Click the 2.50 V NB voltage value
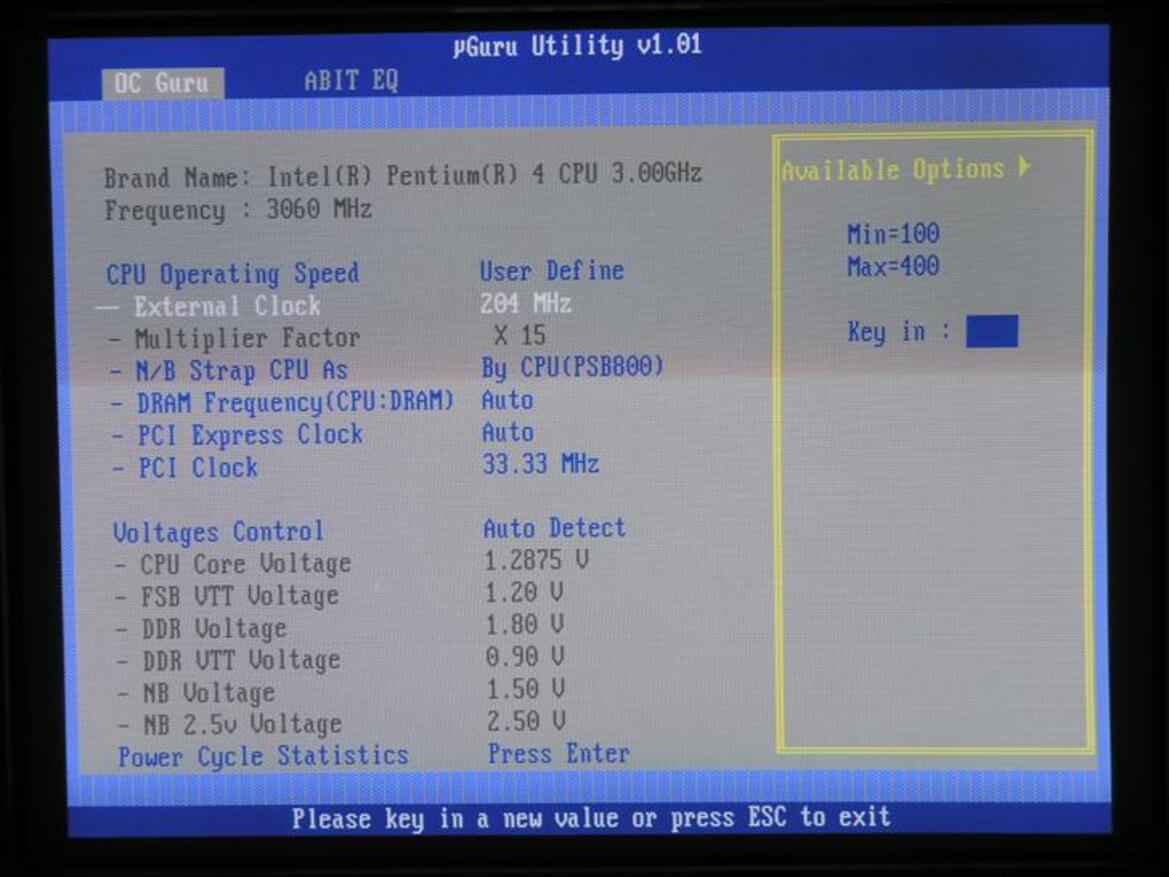The width and height of the screenshot is (1169, 877). click(526, 721)
